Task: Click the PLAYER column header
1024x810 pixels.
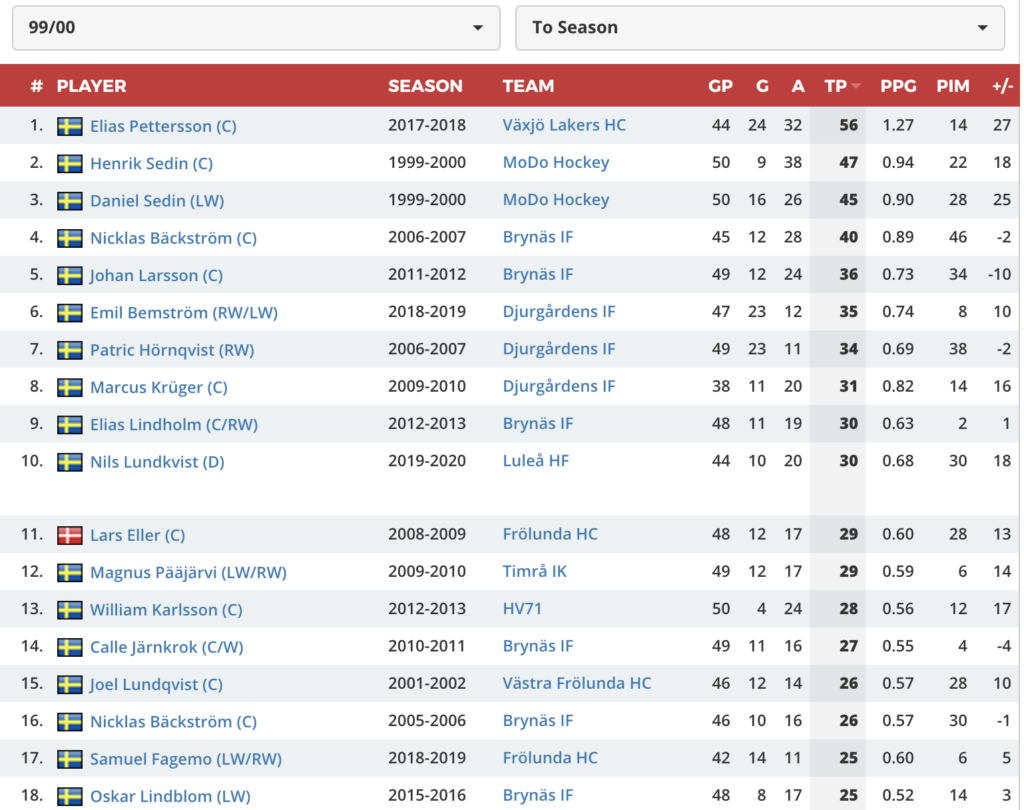Action: (x=91, y=86)
